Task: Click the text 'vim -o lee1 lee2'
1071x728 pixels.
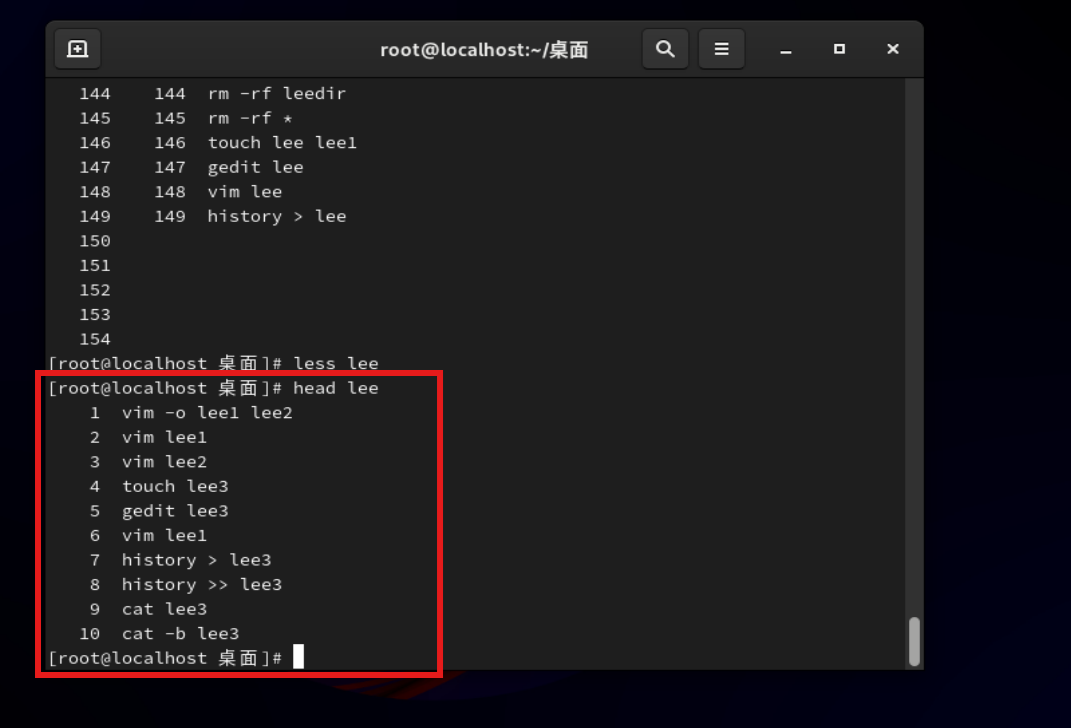Action: pos(207,413)
